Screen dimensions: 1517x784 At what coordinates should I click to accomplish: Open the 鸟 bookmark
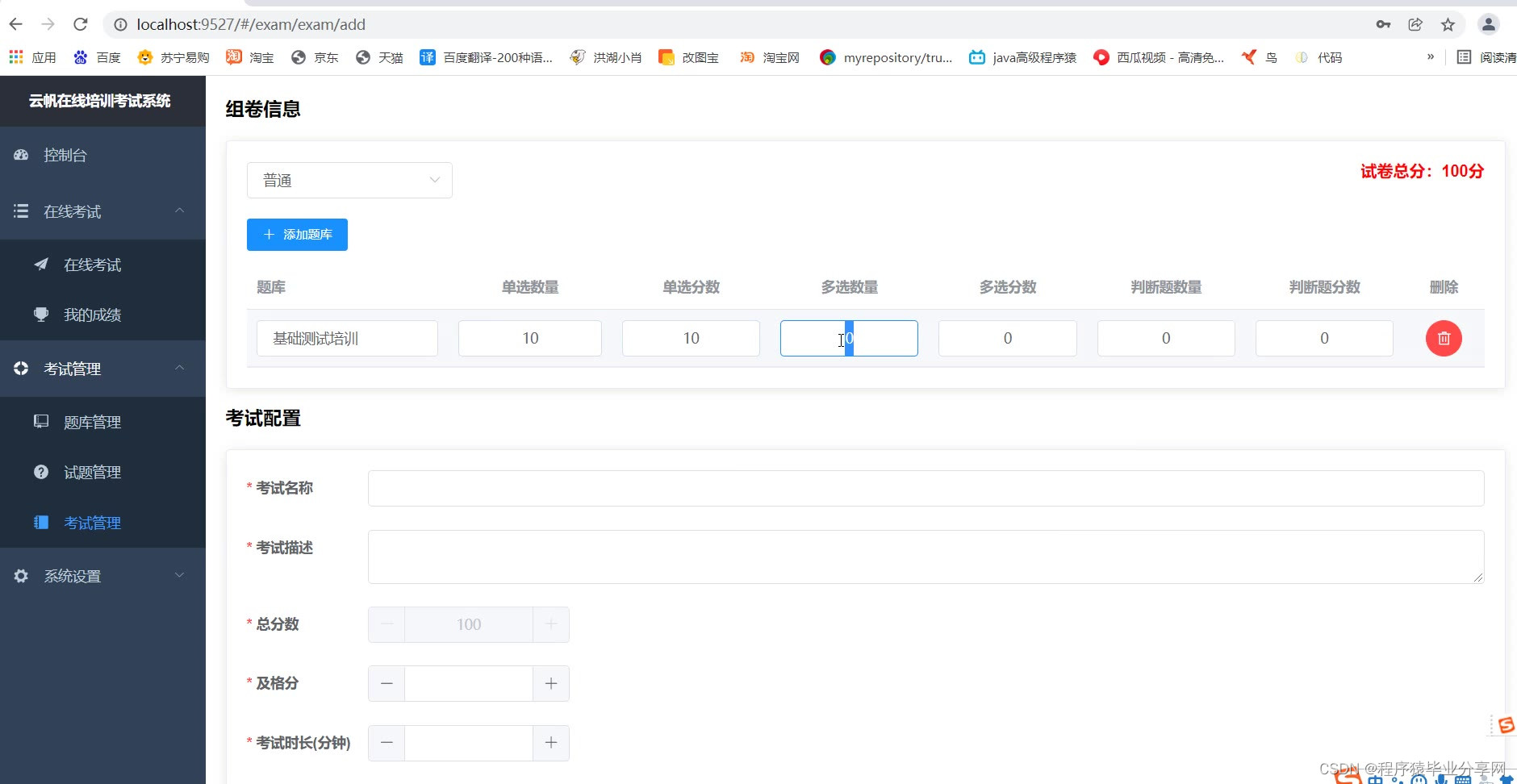[x=1260, y=57]
